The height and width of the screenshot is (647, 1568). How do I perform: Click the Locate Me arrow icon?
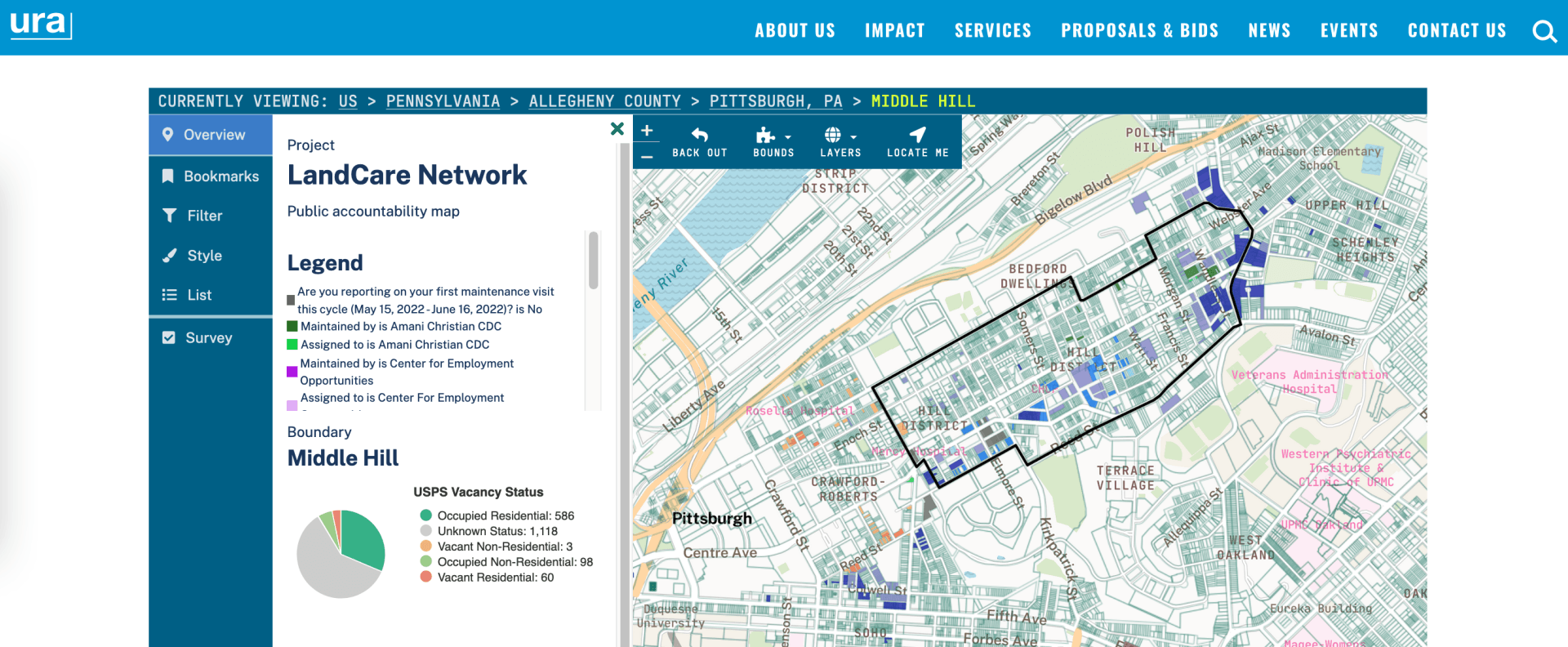pos(917,135)
